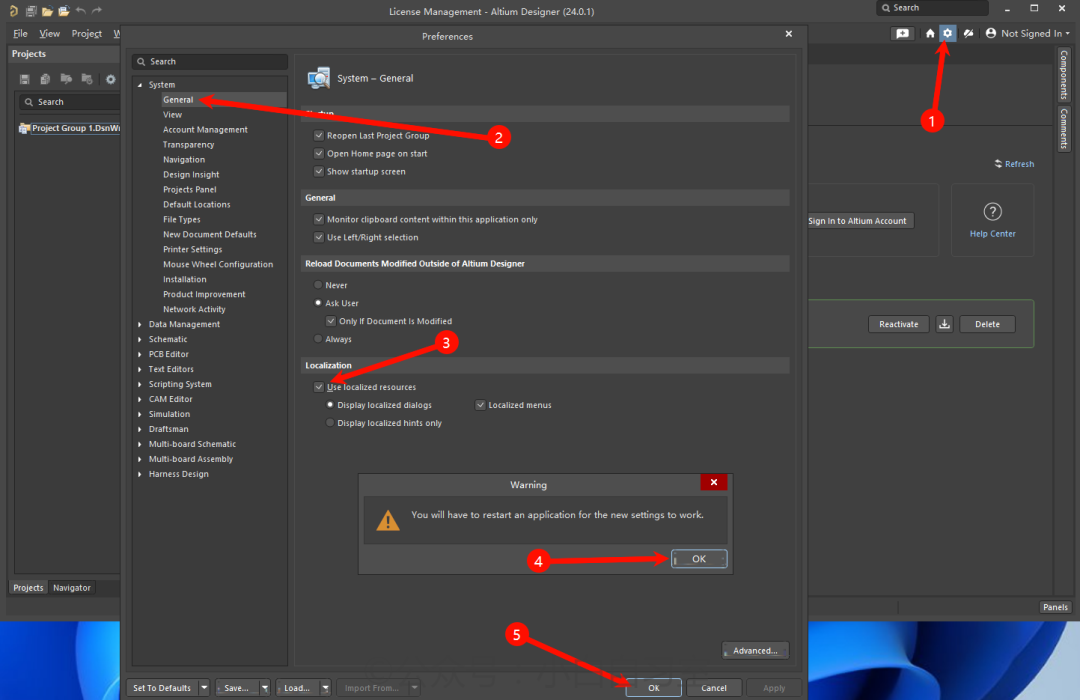Click the notification sharing icon near Home

(x=968, y=33)
